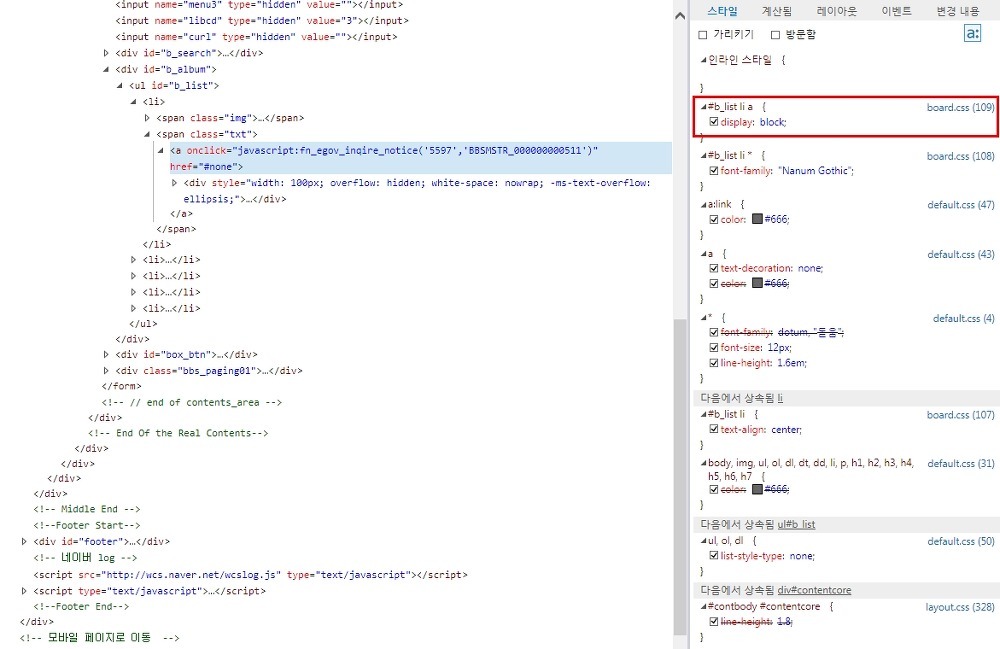Viewport: 1000px width, 649px height.
Task: Select the 'Footer Start' comment line
Action: (87, 525)
